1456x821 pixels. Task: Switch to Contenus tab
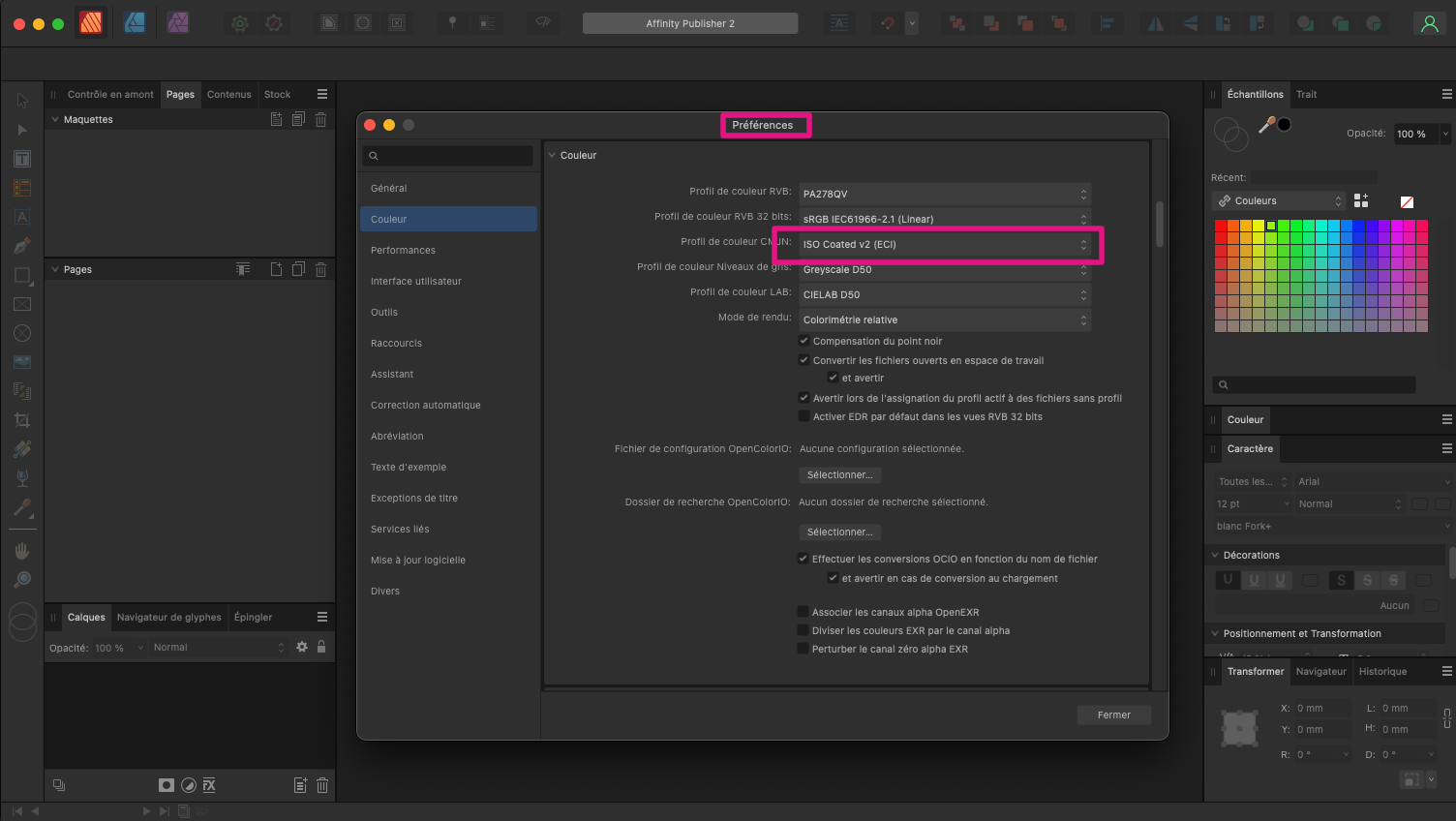coord(229,94)
